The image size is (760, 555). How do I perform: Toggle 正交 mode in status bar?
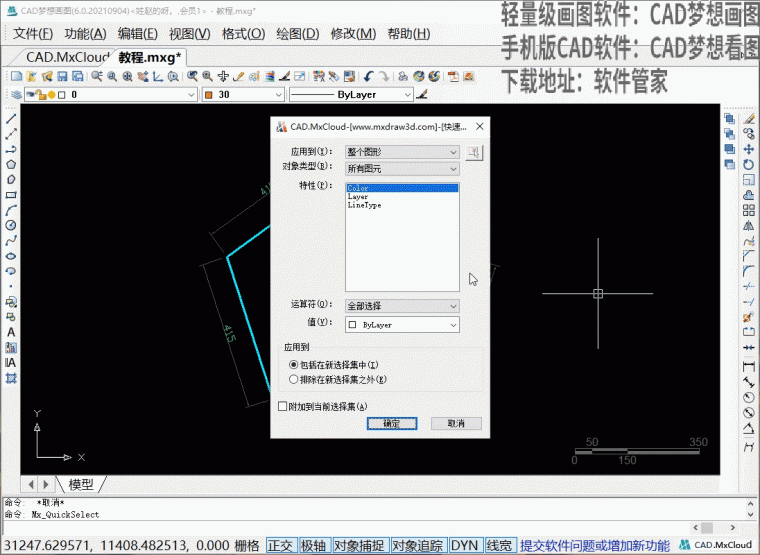tap(280, 545)
